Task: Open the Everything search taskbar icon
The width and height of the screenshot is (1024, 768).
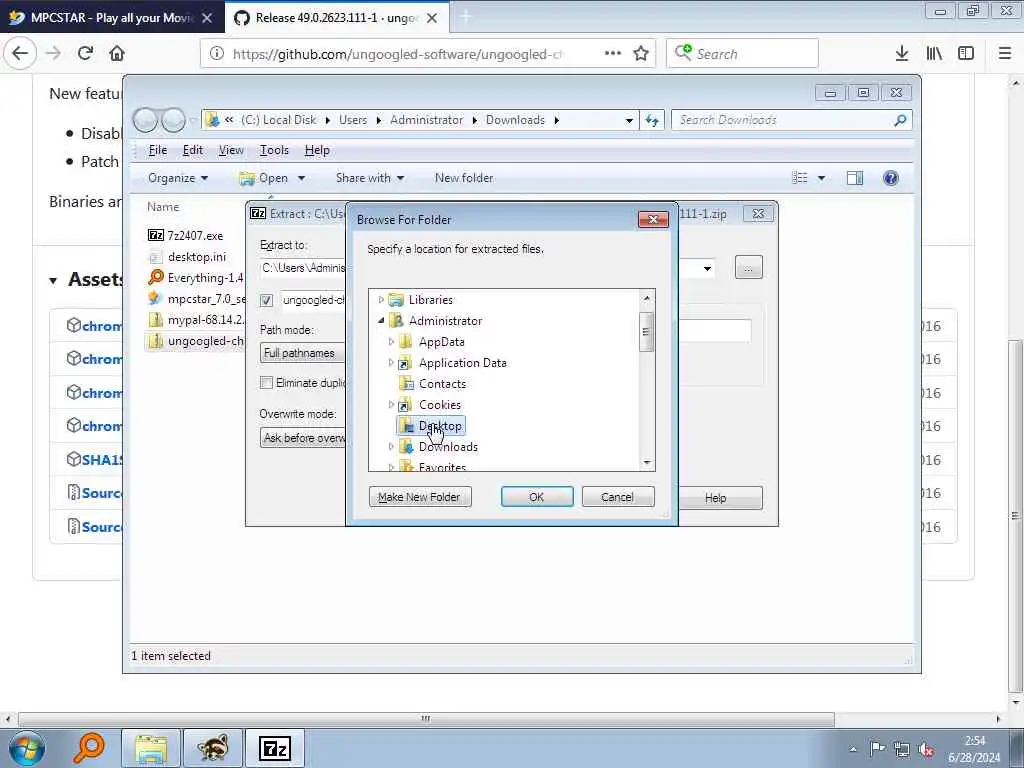Action: click(x=89, y=748)
